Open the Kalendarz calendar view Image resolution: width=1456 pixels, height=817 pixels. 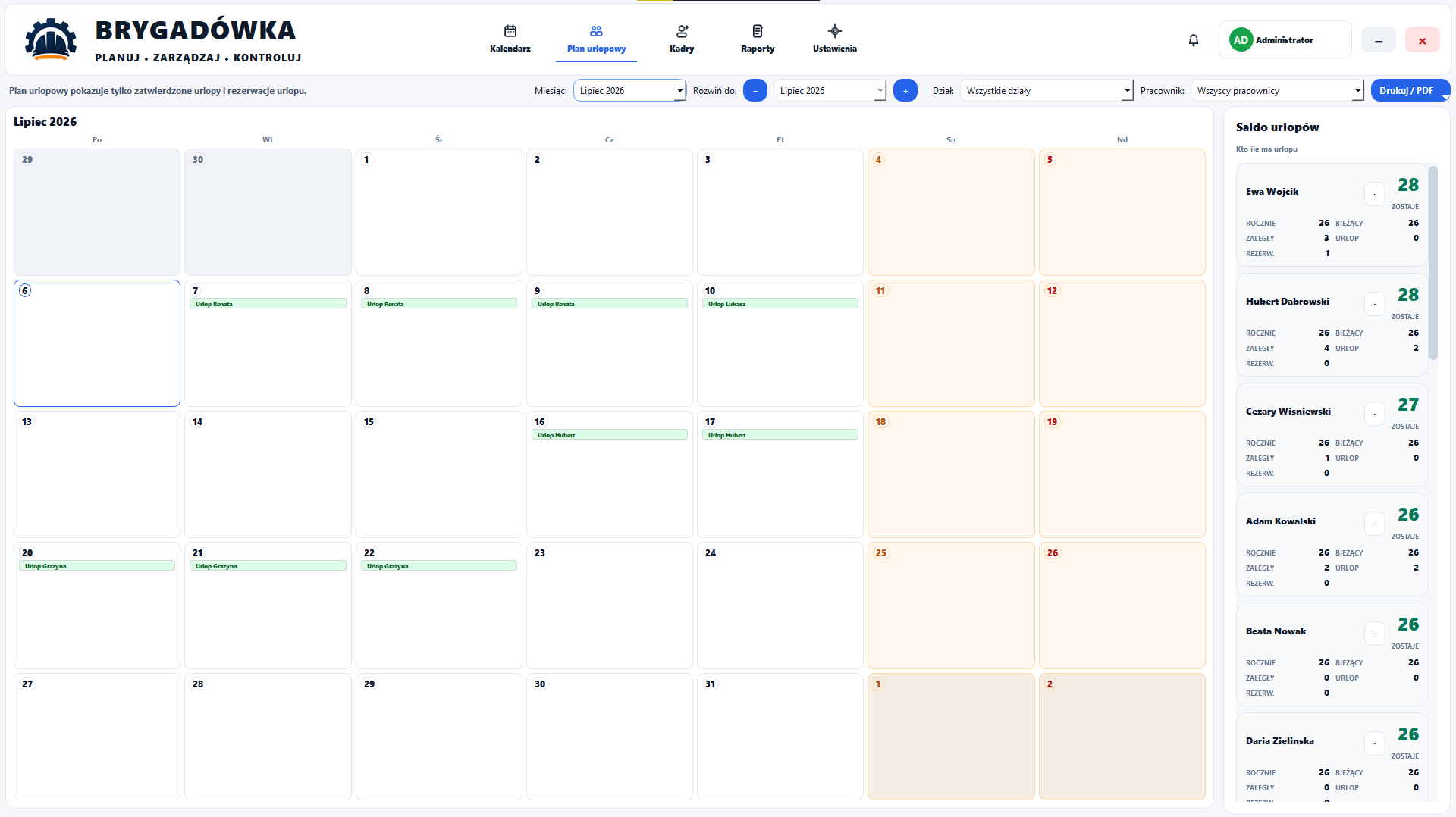coord(510,39)
